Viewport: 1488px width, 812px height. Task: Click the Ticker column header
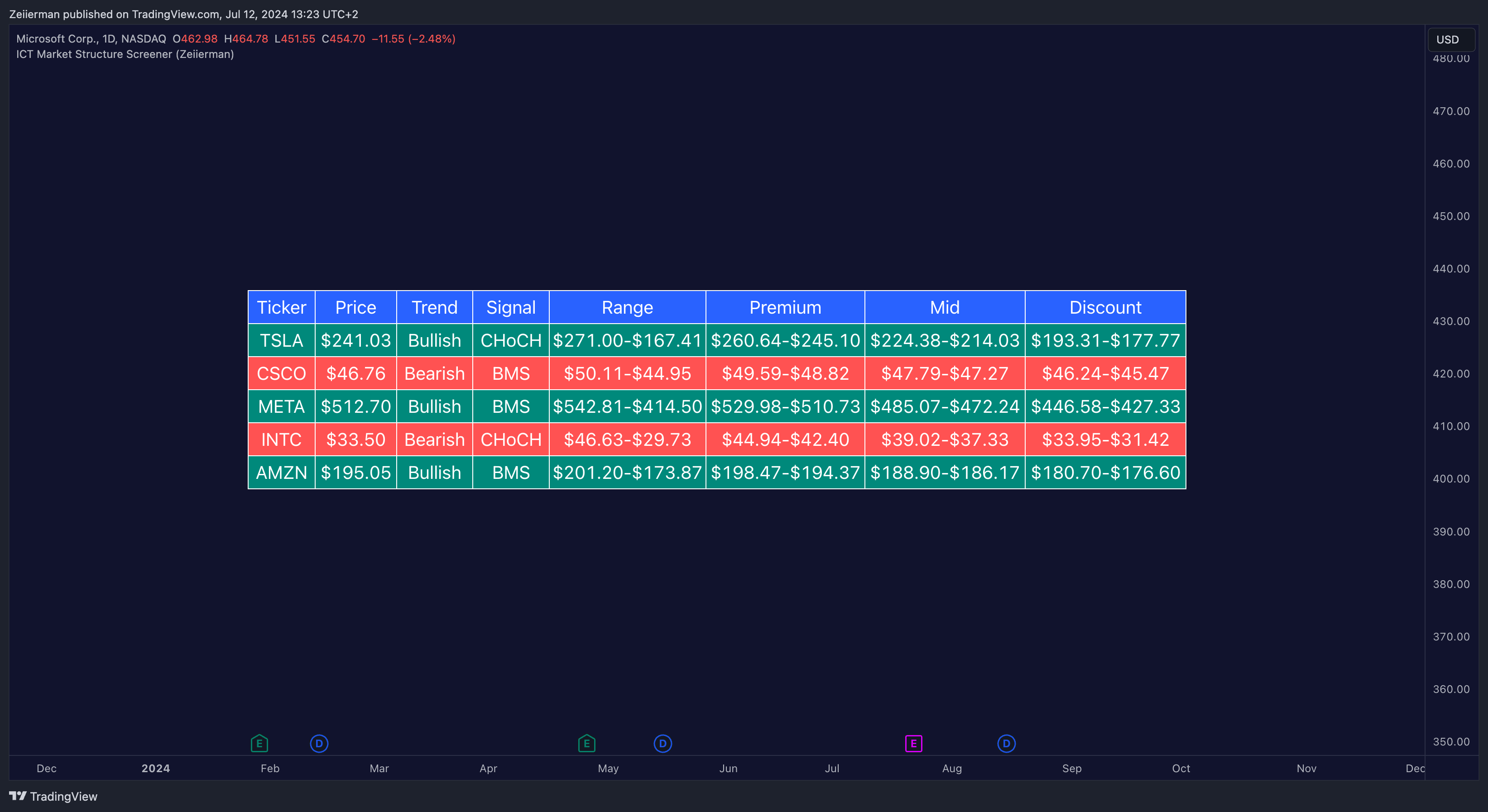(x=281, y=307)
